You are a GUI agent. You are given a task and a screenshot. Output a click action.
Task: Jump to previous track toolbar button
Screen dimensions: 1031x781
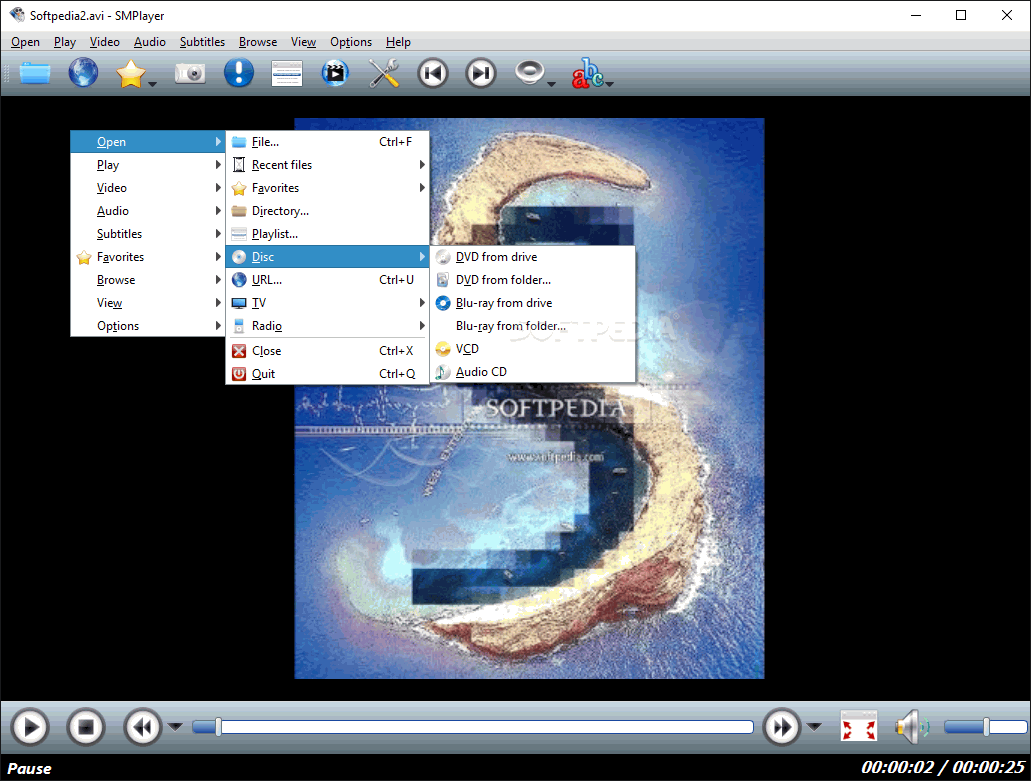[x=433, y=73]
